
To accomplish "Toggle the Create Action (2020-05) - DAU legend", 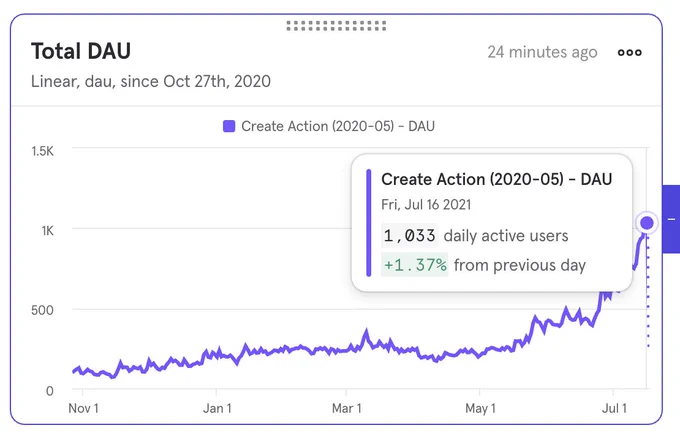I will (329, 126).
